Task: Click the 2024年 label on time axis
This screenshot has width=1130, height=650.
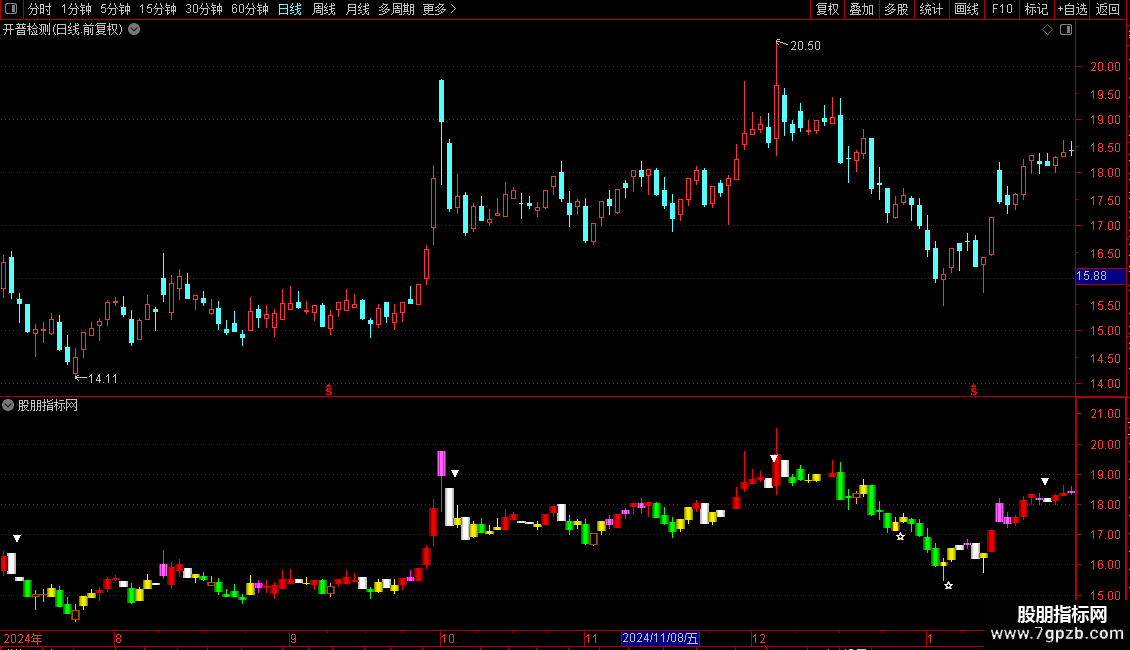Action: [23, 638]
